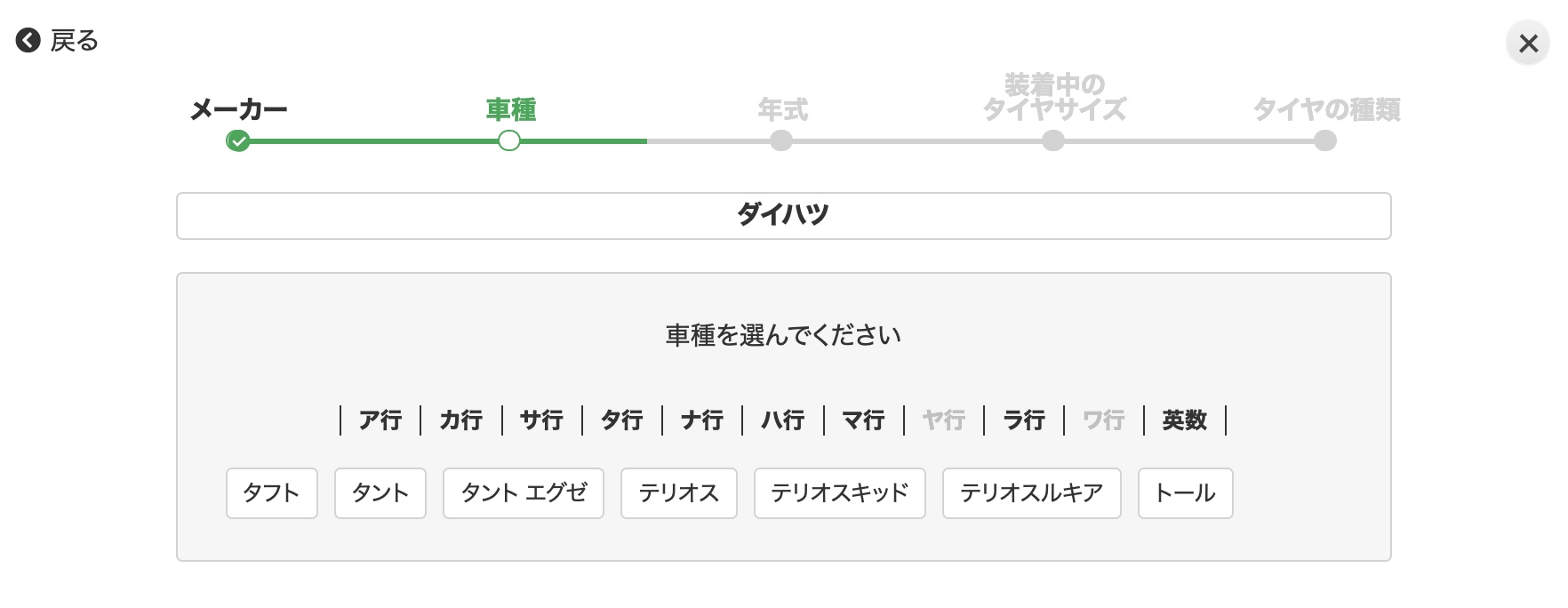Viewport: 1568px width, 608px height.
Task: Click the 装着中のタイヤサイズ step dot
Action: [x=1053, y=141]
